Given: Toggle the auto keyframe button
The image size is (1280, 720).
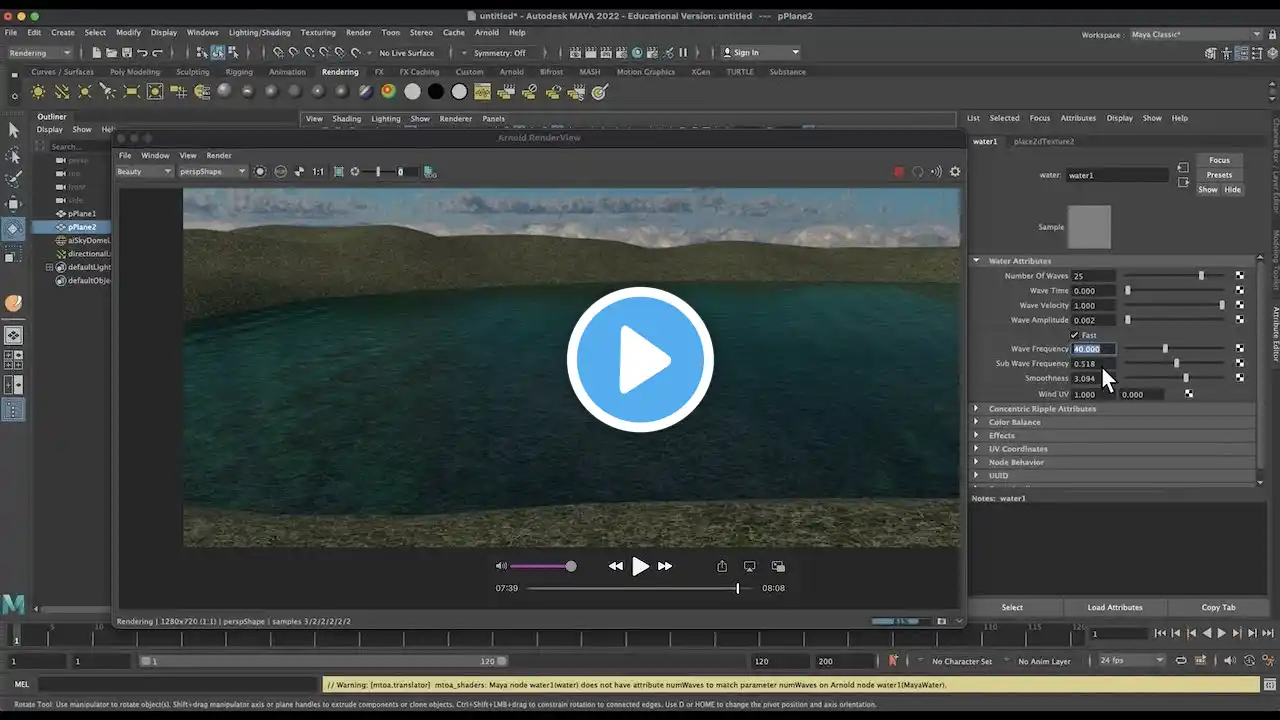Looking at the screenshot, I should 894,661.
